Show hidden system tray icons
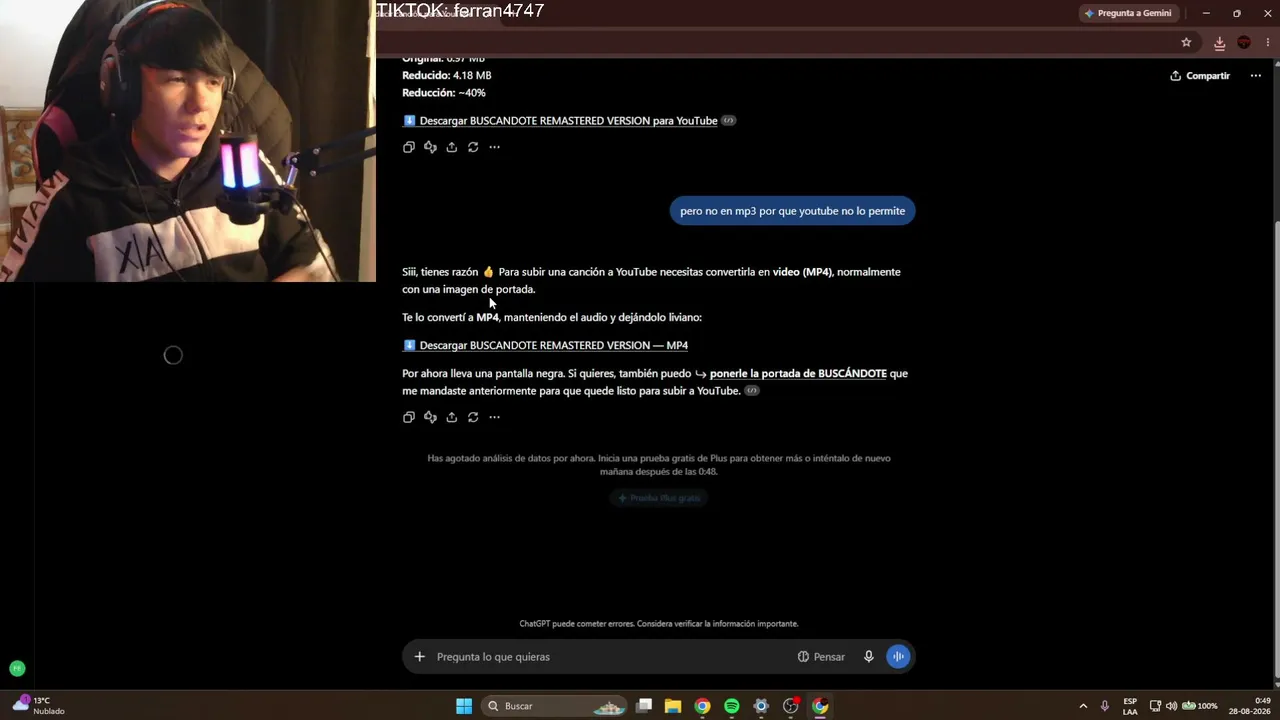The width and height of the screenshot is (1280, 720). click(x=1083, y=706)
